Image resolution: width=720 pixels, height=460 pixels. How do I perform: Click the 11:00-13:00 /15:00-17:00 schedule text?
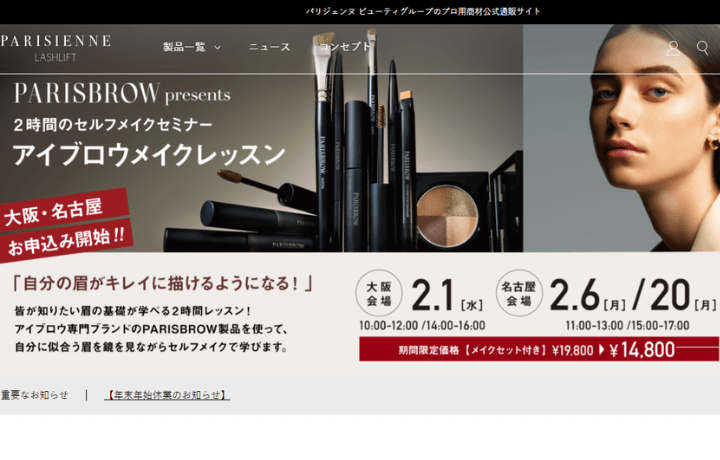point(627,325)
